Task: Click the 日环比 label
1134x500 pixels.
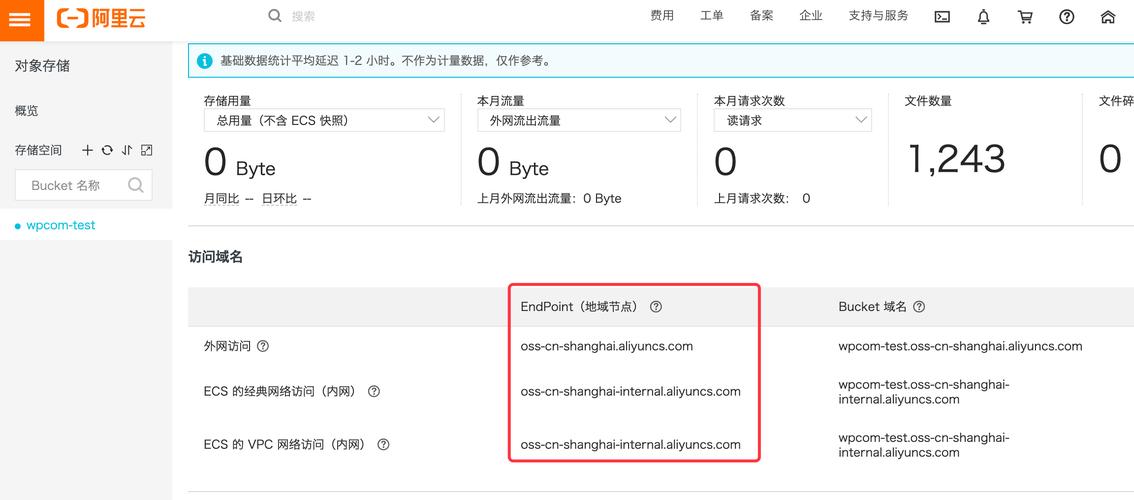Action: pyautogui.click(x=279, y=198)
